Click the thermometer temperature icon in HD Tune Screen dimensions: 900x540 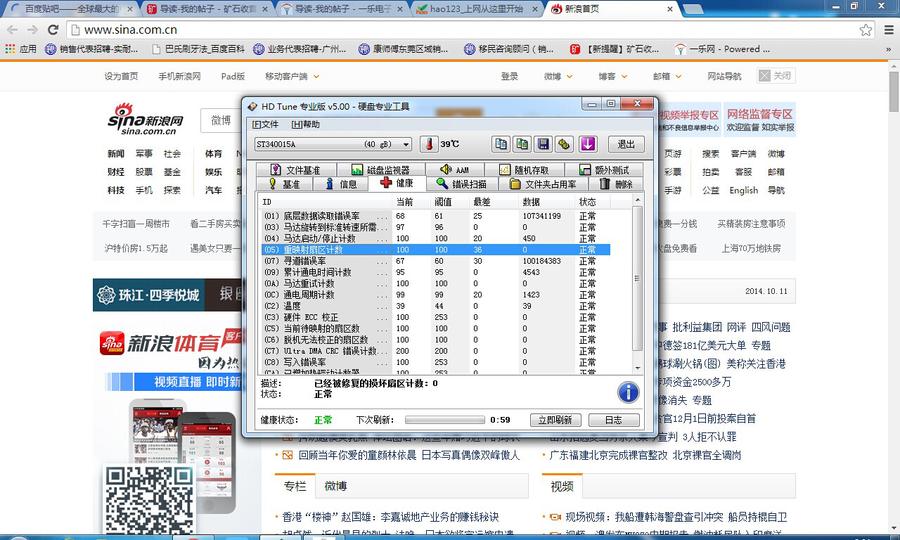point(429,143)
